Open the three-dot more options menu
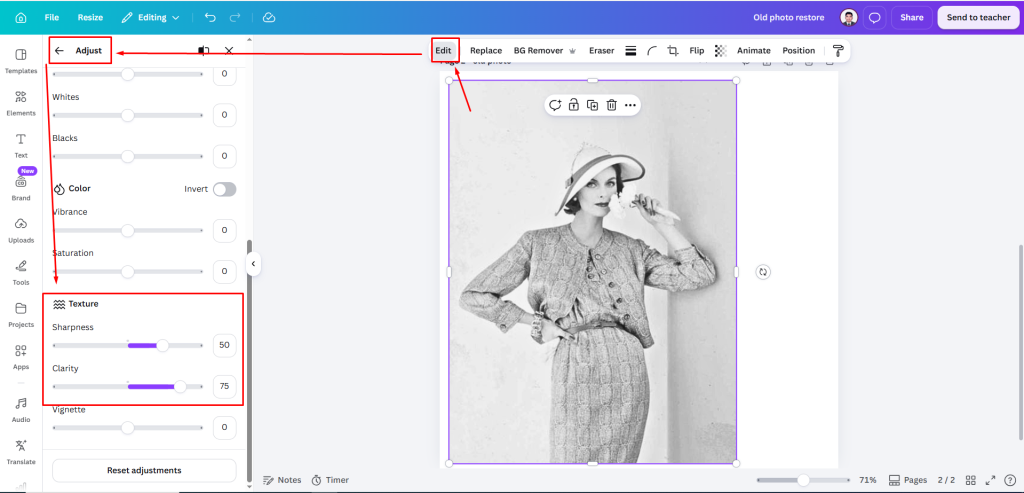The height and width of the screenshot is (493, 1024). [630, 105]
